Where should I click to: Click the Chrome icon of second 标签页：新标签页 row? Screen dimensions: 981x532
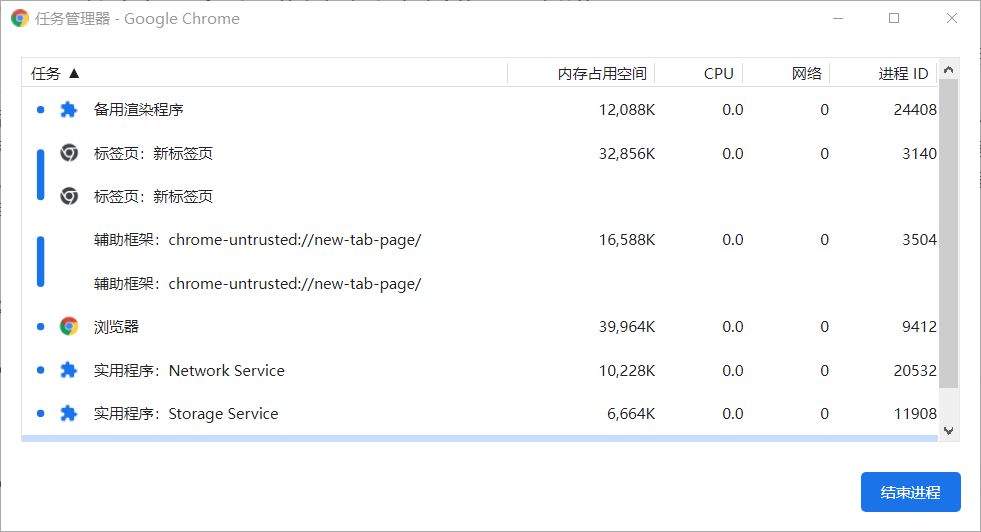(68, 196)
